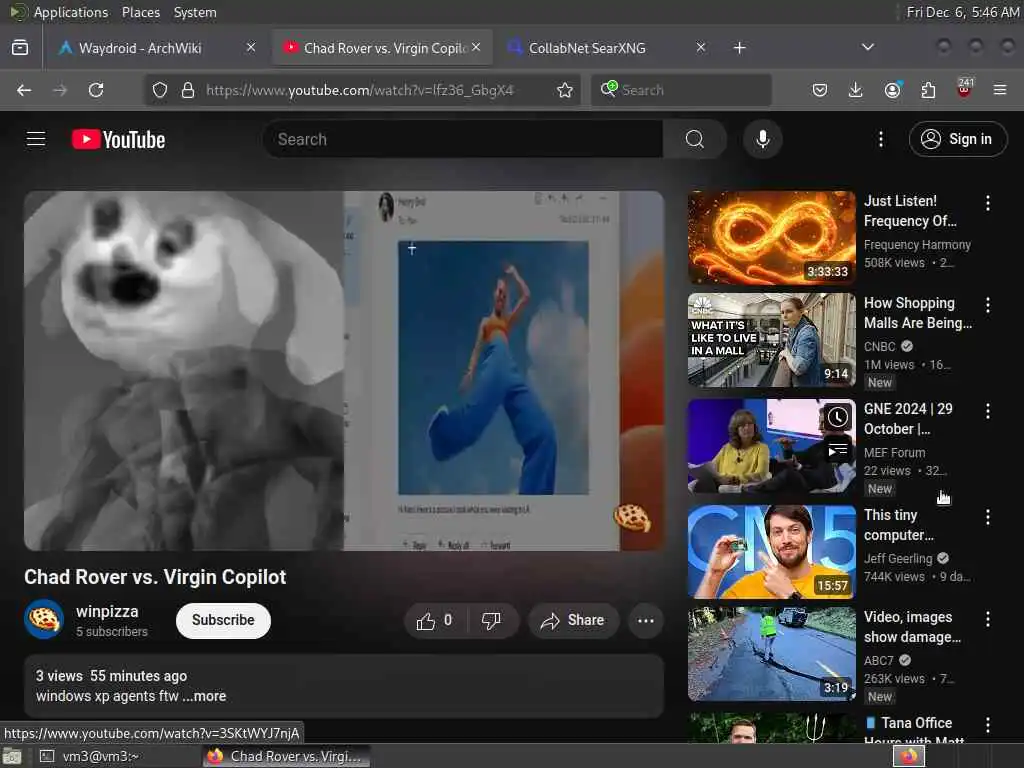1024x768 pixels.
Task: Open the extensions puzzle icon
Action: [928, 90]
